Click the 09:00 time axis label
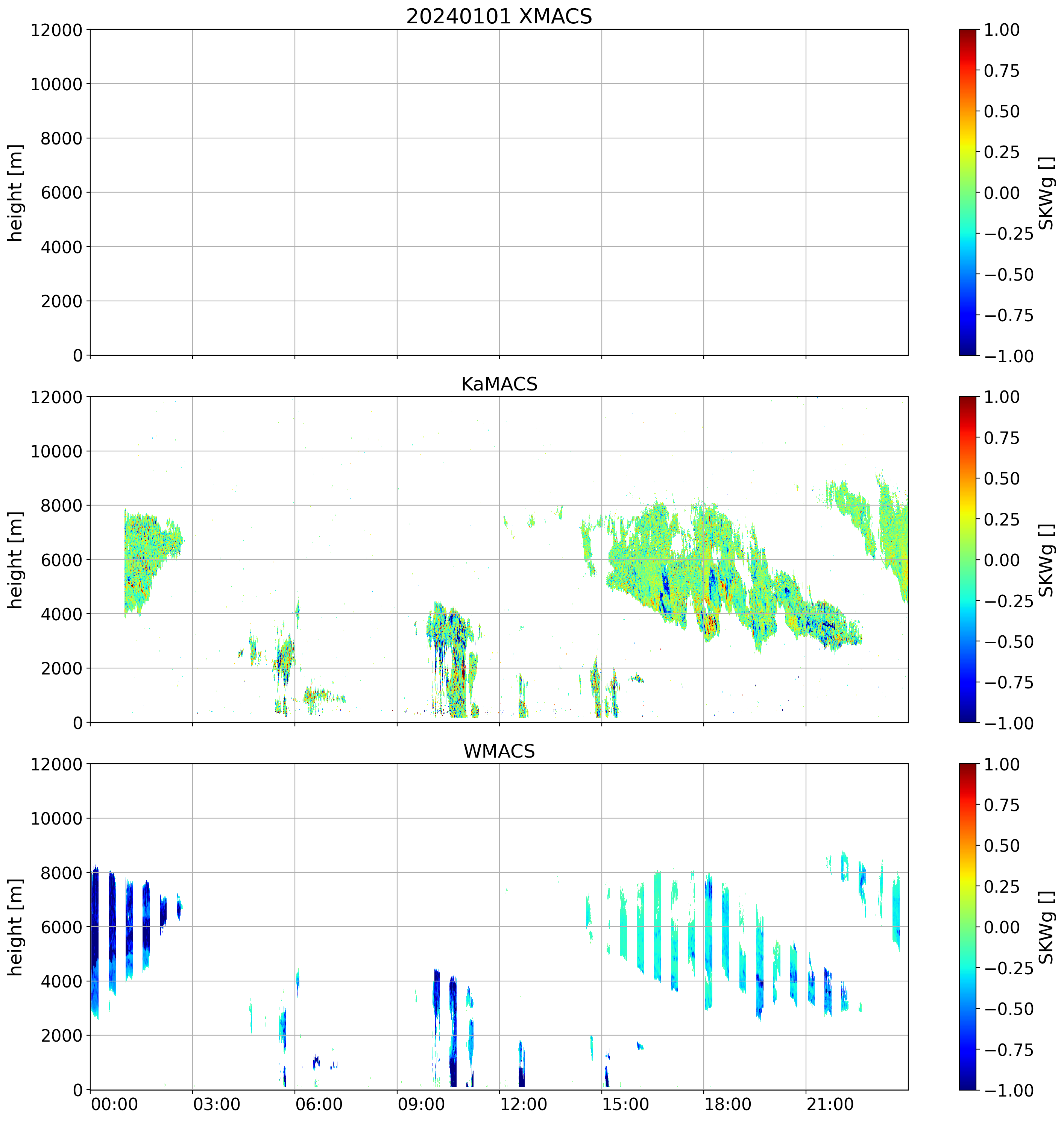This screenshot has width=1064, height=1121. pyautogui.click(x=421, y=1104)
